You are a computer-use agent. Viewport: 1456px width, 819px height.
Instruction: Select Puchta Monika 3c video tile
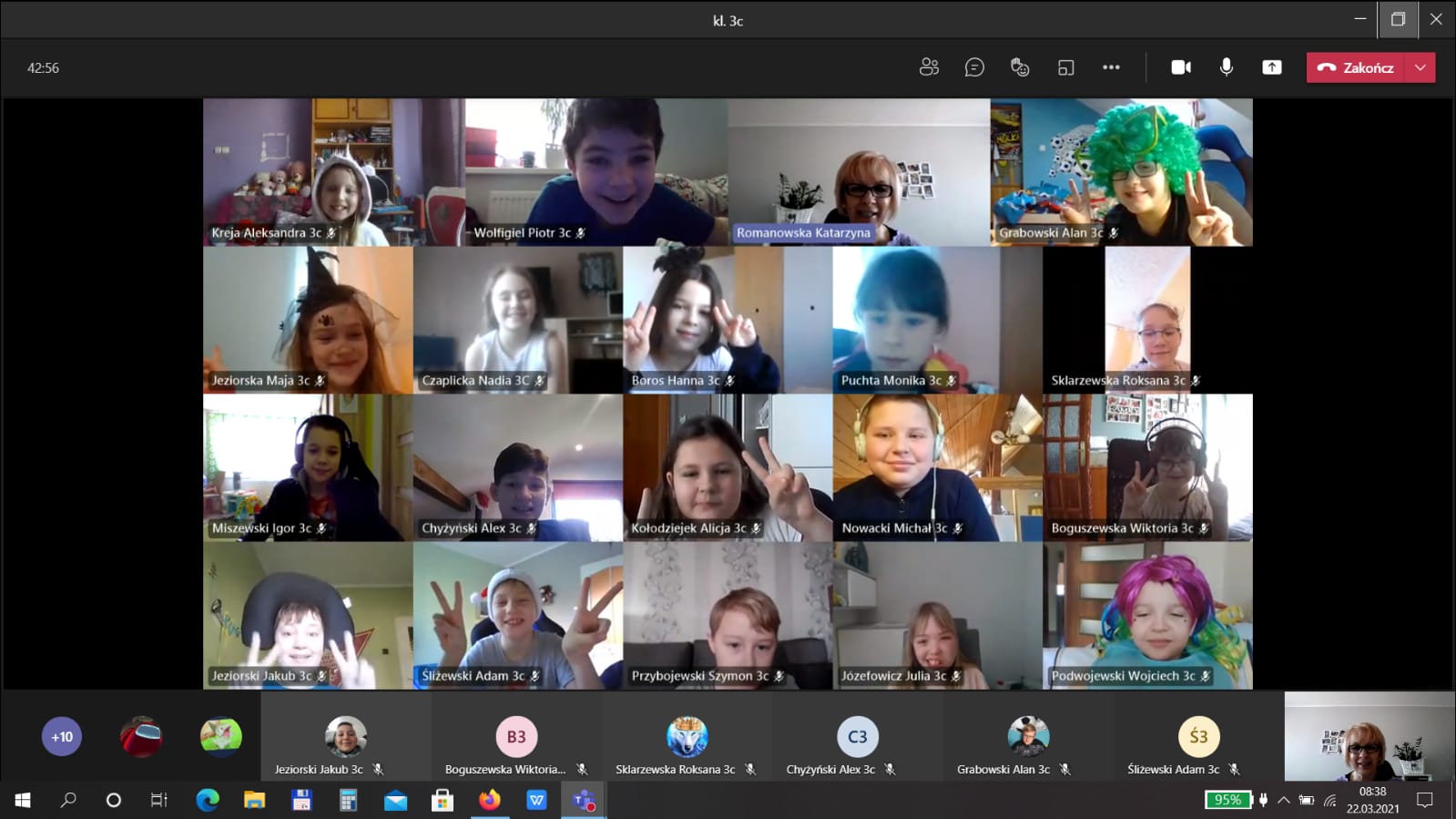pyautogui.click(x=938, y=320)
